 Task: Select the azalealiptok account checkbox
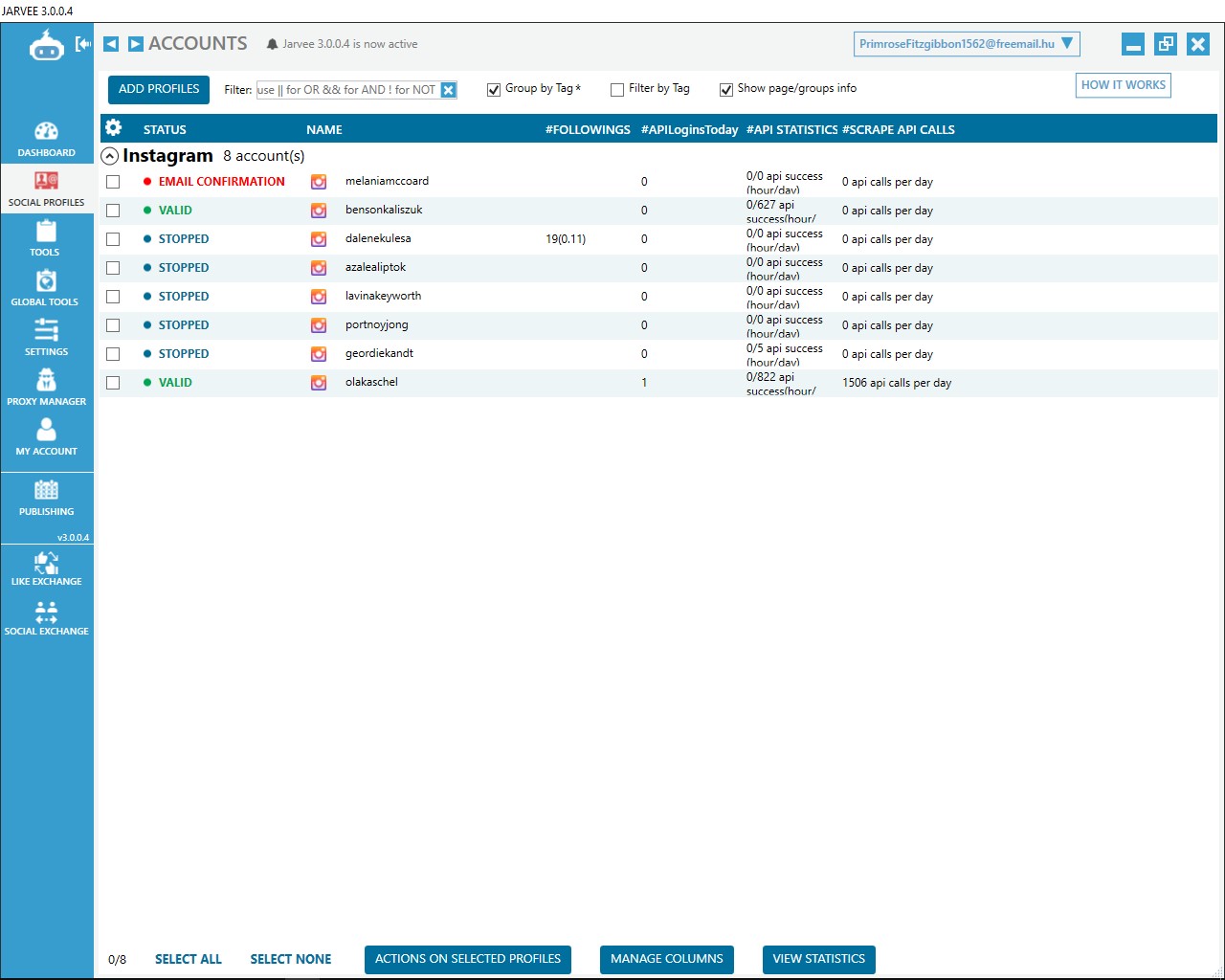click(x=113, y=268)
